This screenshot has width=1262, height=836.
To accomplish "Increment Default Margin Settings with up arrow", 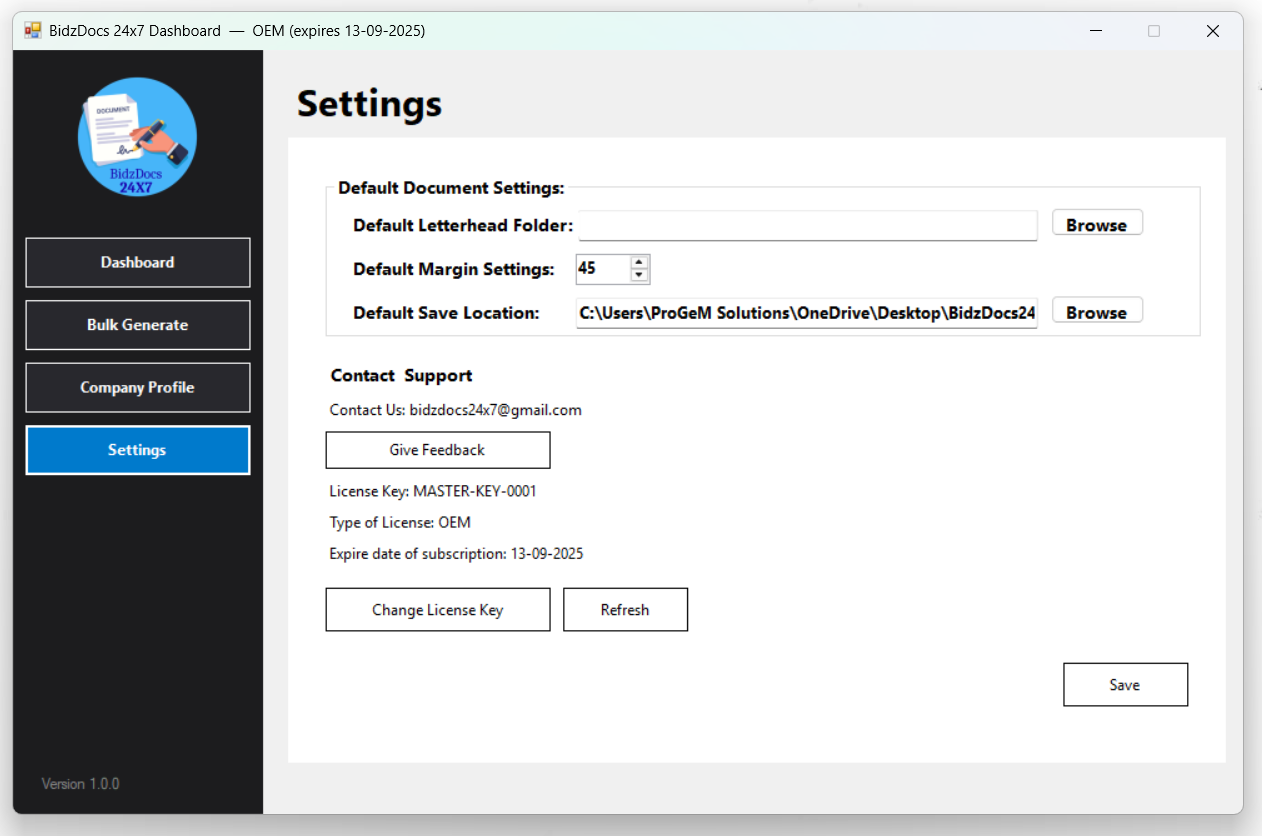I will point(639,262).
